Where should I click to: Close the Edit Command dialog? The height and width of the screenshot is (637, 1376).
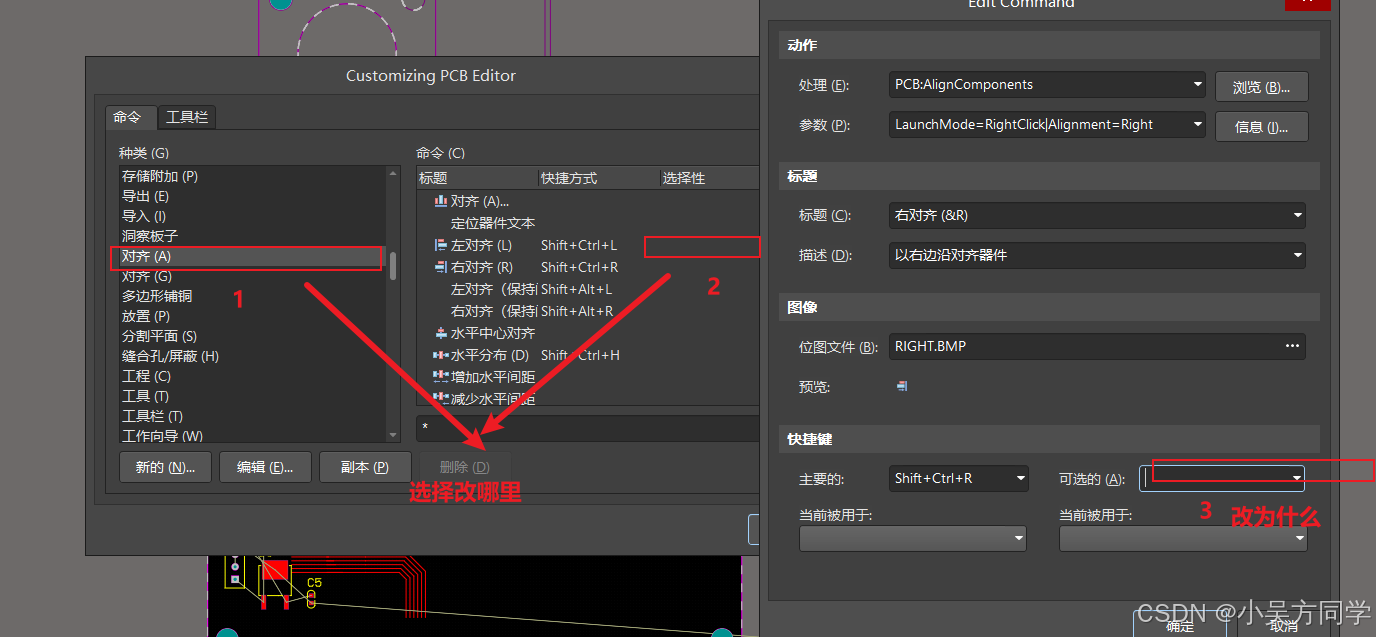(1307, 4)
